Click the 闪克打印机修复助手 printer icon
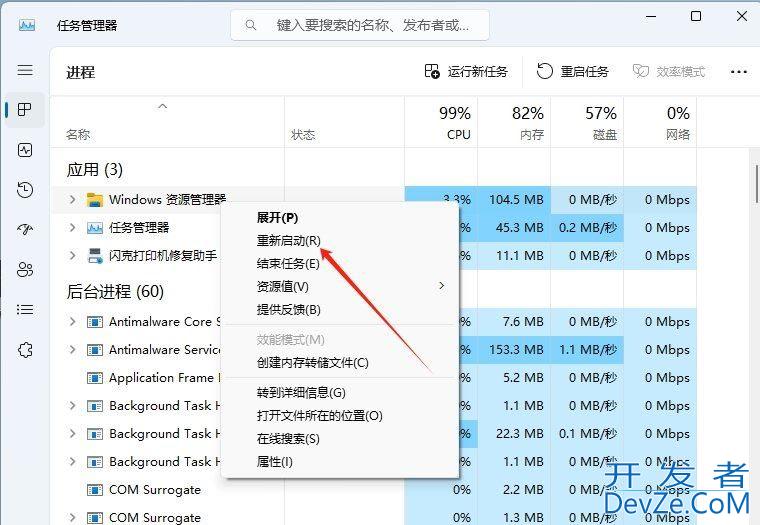 [95, 255]
